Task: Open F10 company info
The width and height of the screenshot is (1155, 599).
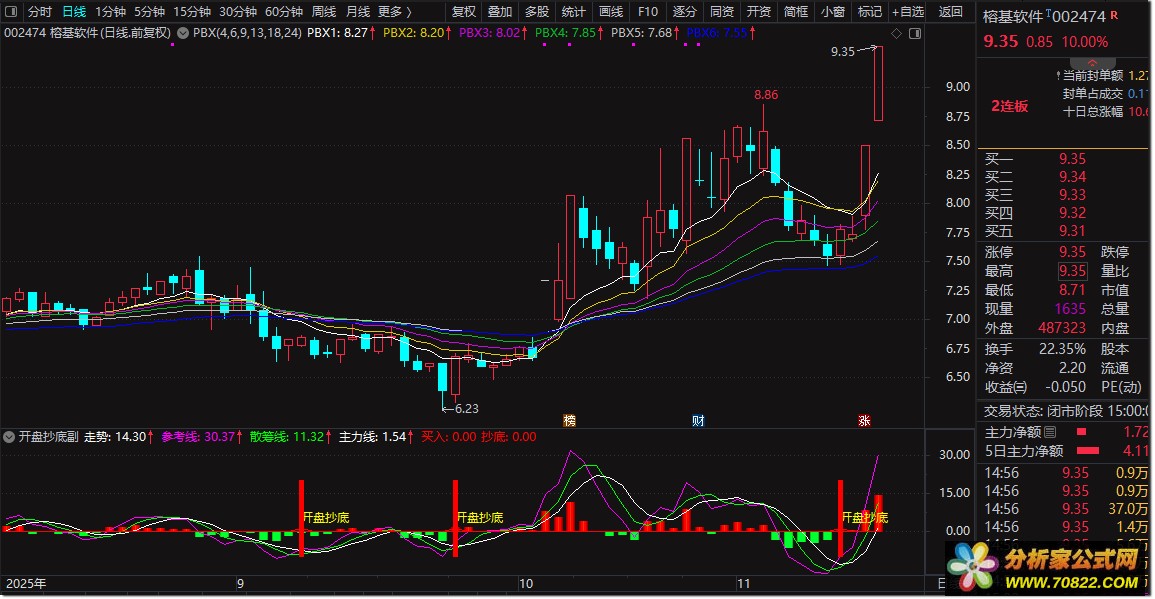Action: (x=647, y=12)
